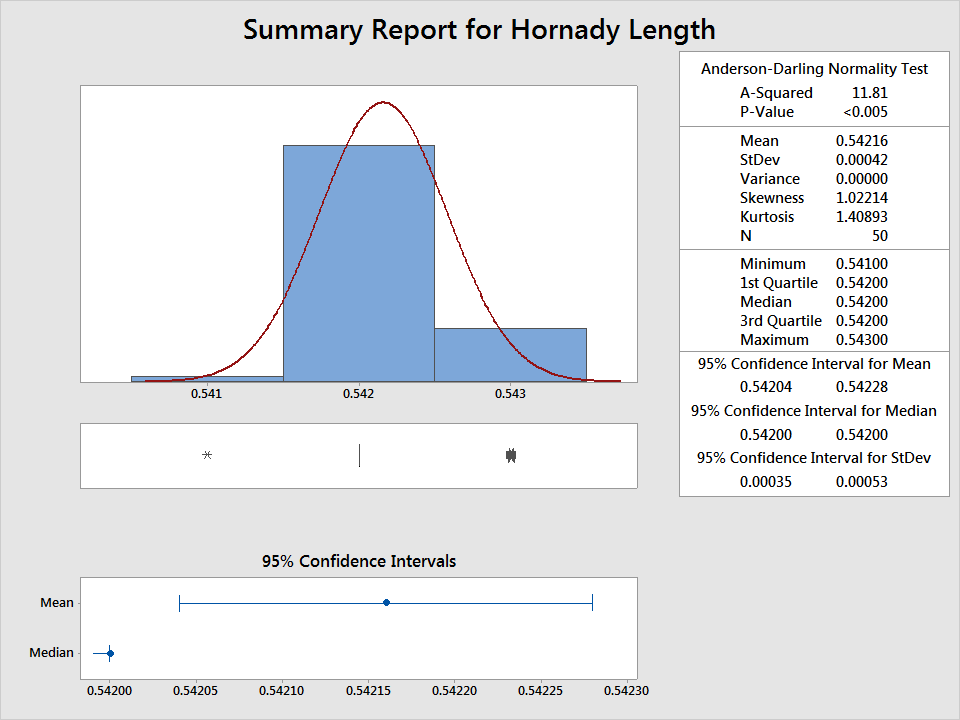Image resolution: width=960 pixels, height=720 pixels.
Task: Click the interval plot axis tick label 0.54215
Action: pos(368,691)
